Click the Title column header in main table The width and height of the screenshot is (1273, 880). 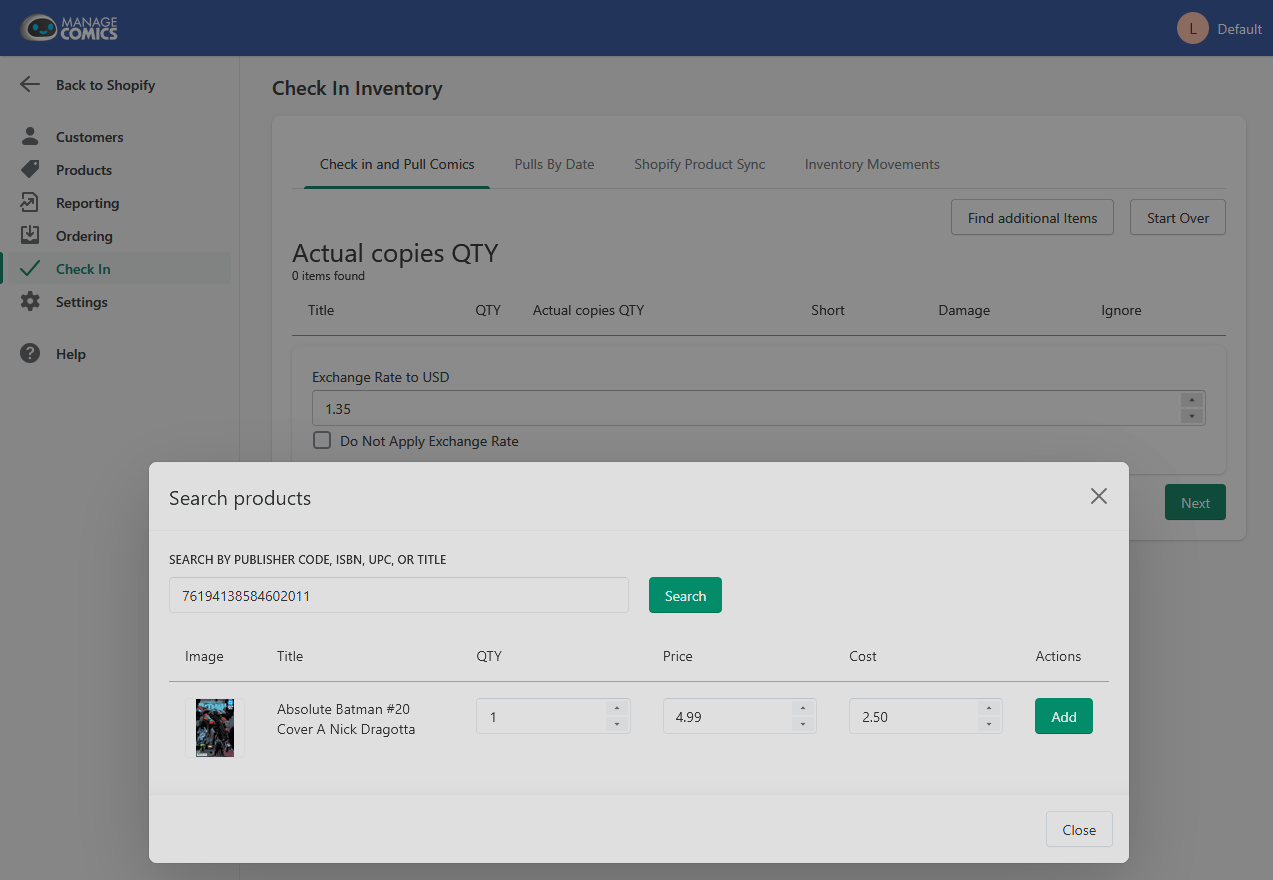[321, 310]
